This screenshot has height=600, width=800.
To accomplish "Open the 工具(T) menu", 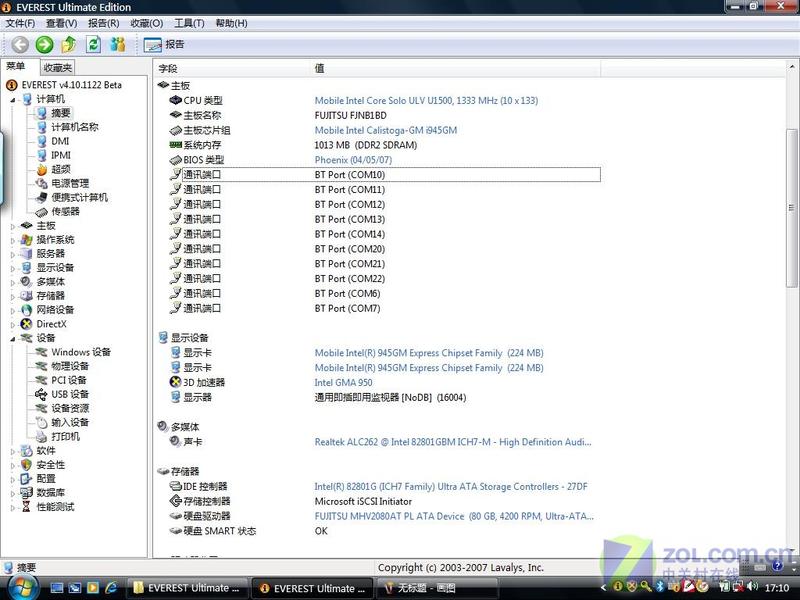I will pos(189,23).
